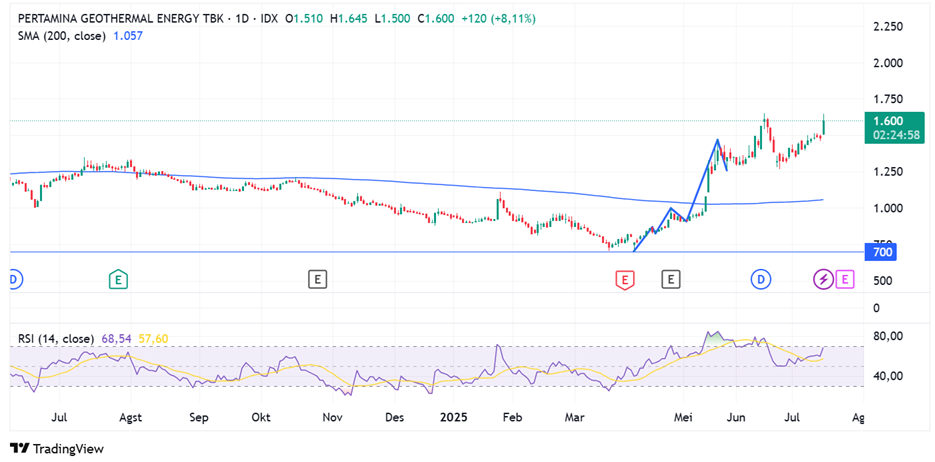Image resolution: width=935 pixels, height=462 pixels.
Task: Click the green earnings E marker
Action: pos(119,279)
